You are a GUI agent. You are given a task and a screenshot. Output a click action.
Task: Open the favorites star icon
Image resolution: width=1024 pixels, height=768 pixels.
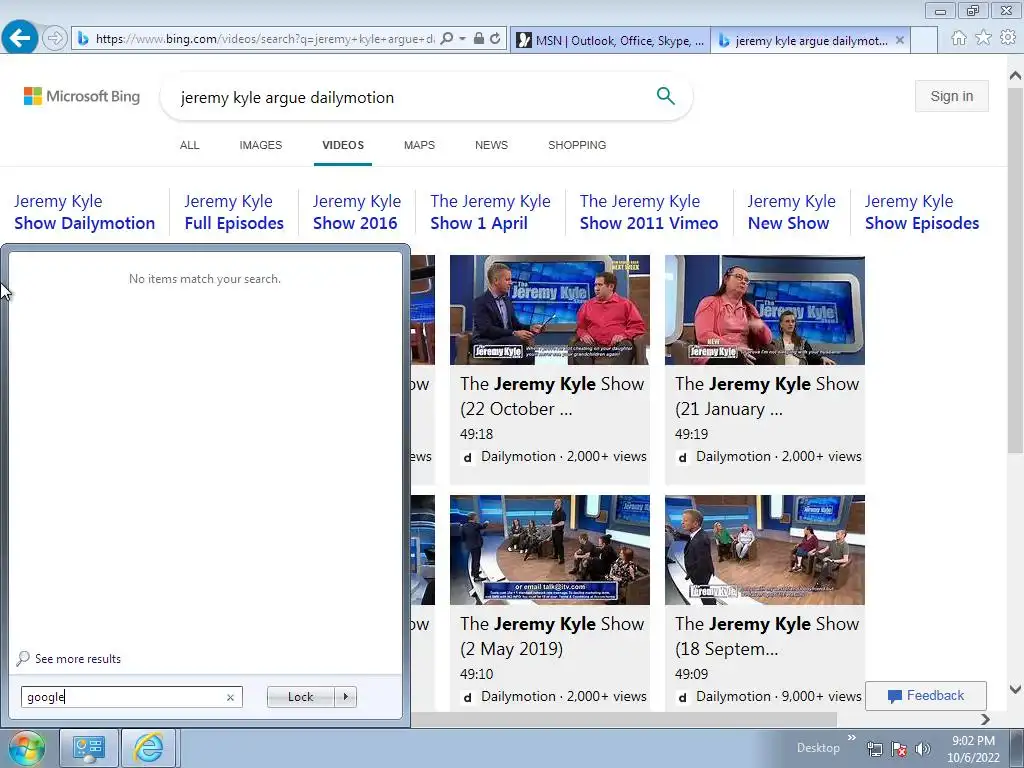[x=984, y=38]
